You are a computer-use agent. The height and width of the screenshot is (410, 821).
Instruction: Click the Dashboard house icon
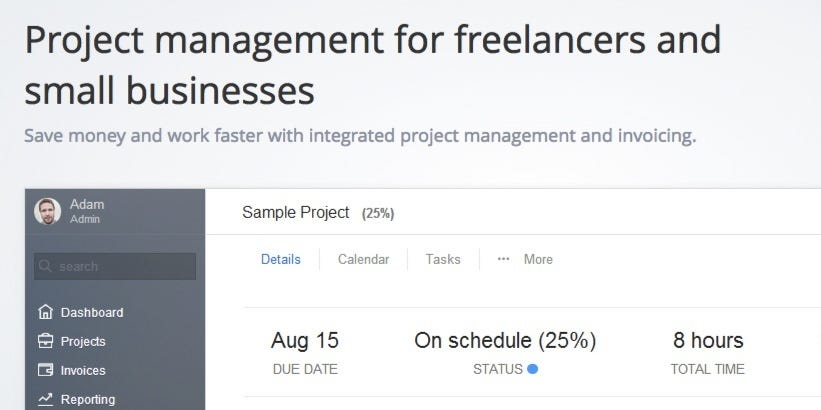tap(44, 312)
